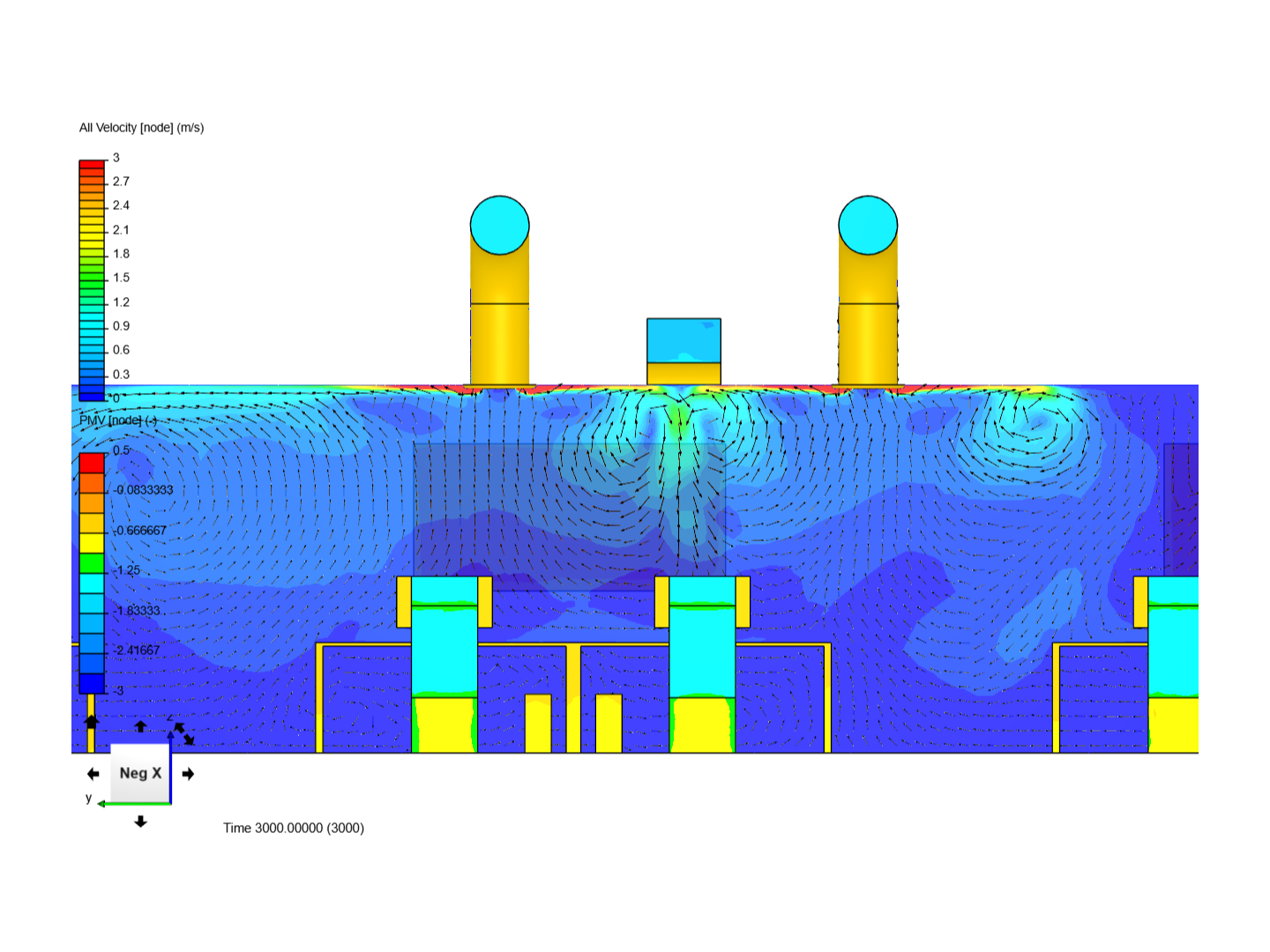Select the green -1.25 segment of the PMV legend

[91, 562]
